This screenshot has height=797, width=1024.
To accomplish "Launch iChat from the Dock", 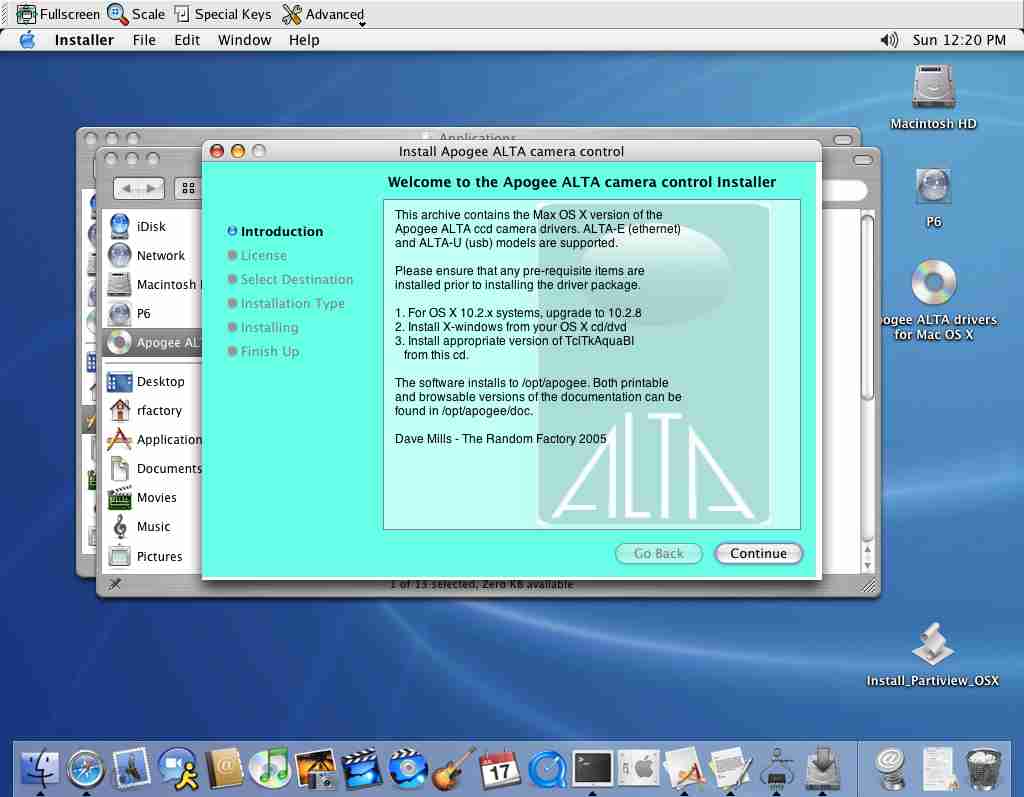I will 178,768.
